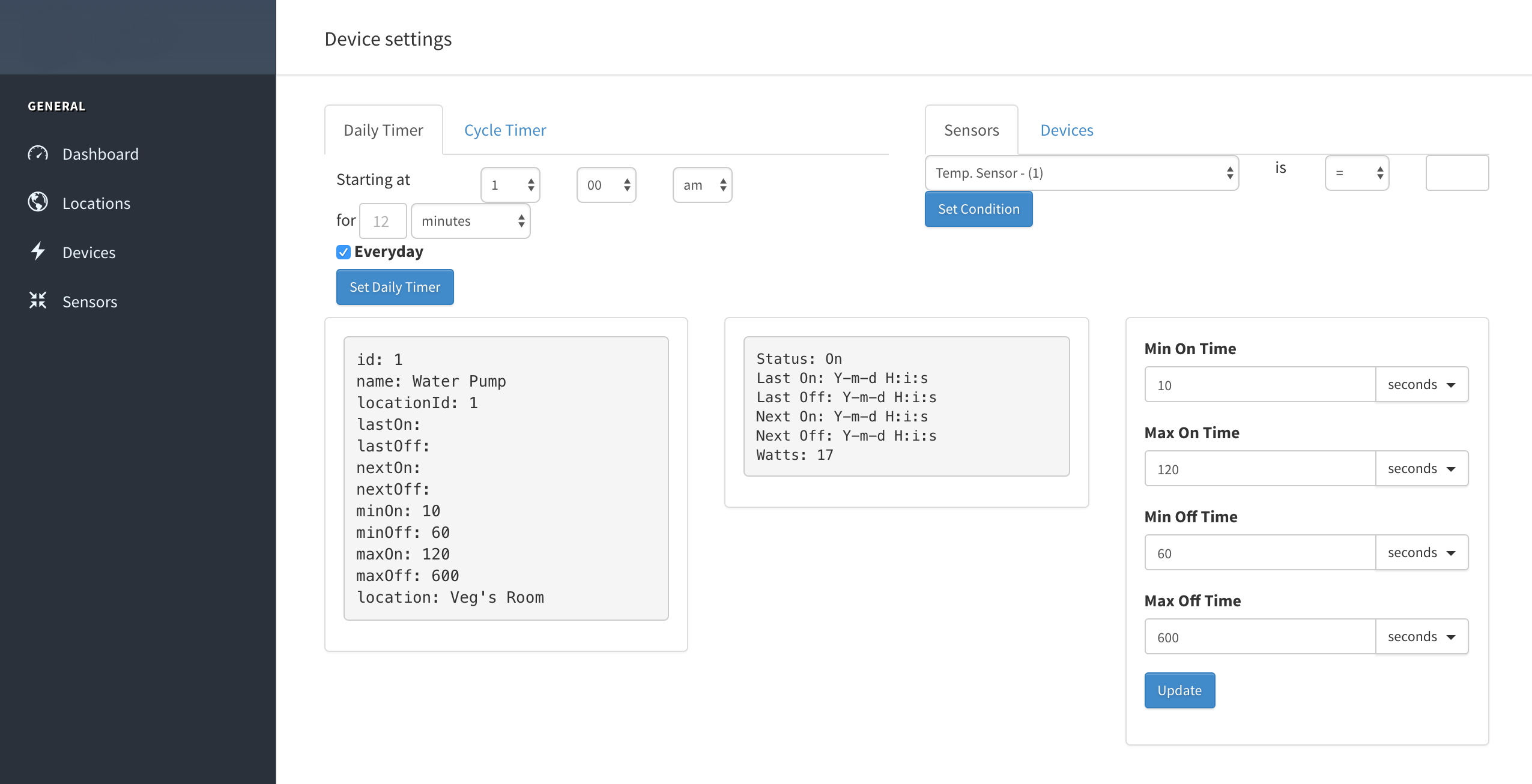The image size is (1532, 784).
Task: Click the hours/minutes dropdown for duration
Action: 470,220
